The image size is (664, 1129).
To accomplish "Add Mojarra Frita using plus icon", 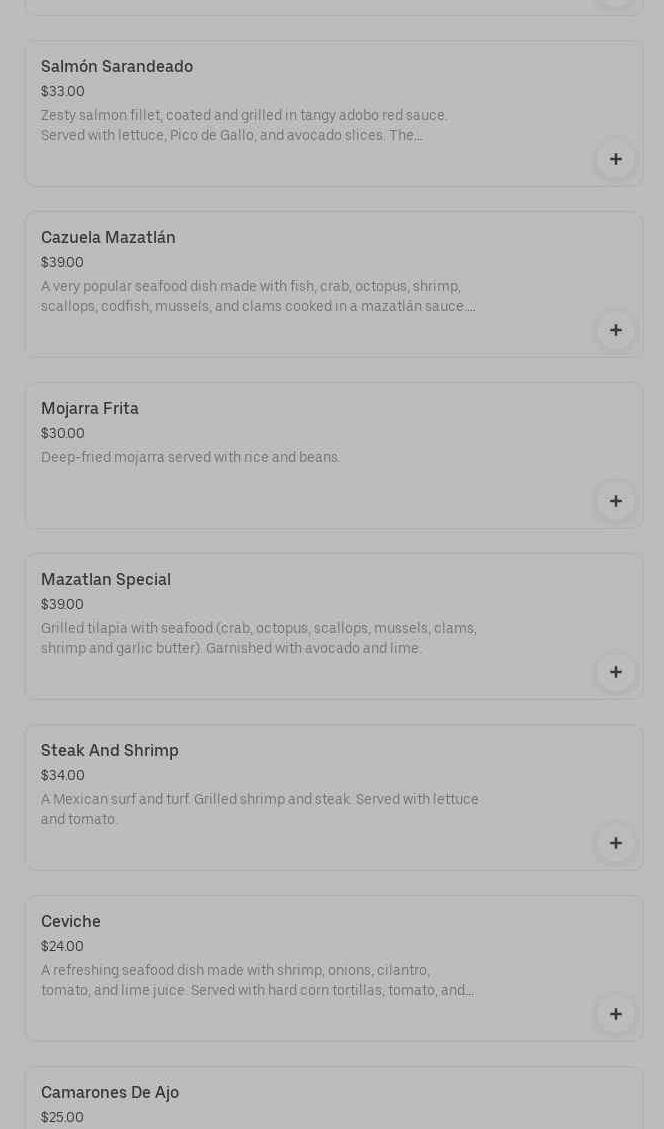I will pyautogui.click(x=615, y=501).
